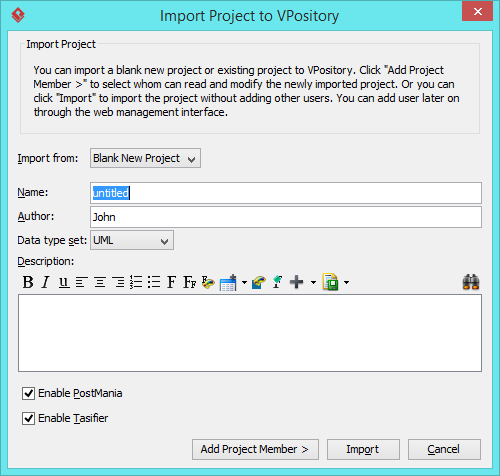Insert bulleted list in description

tap(154, 282)
